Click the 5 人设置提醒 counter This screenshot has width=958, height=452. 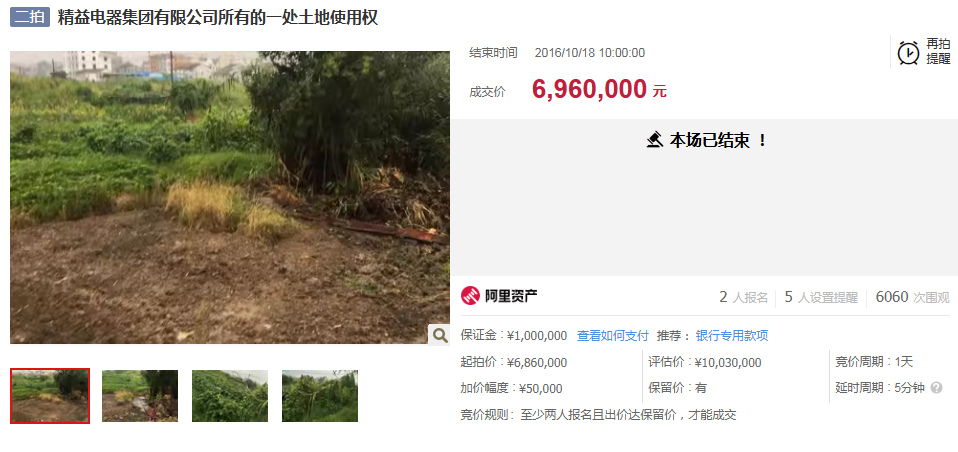pos(821,297)
